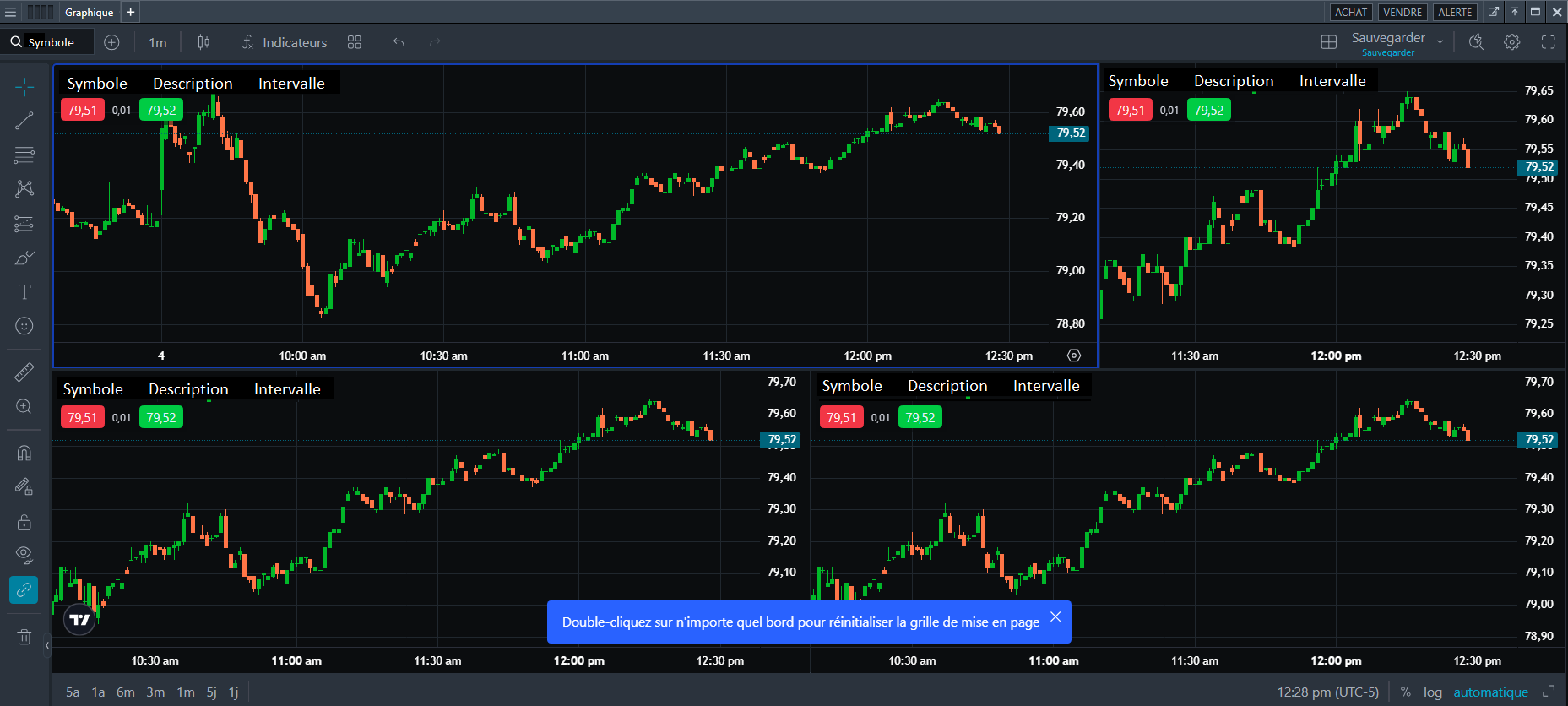
Task: Select the Text annotation tool
Action: 24,292
